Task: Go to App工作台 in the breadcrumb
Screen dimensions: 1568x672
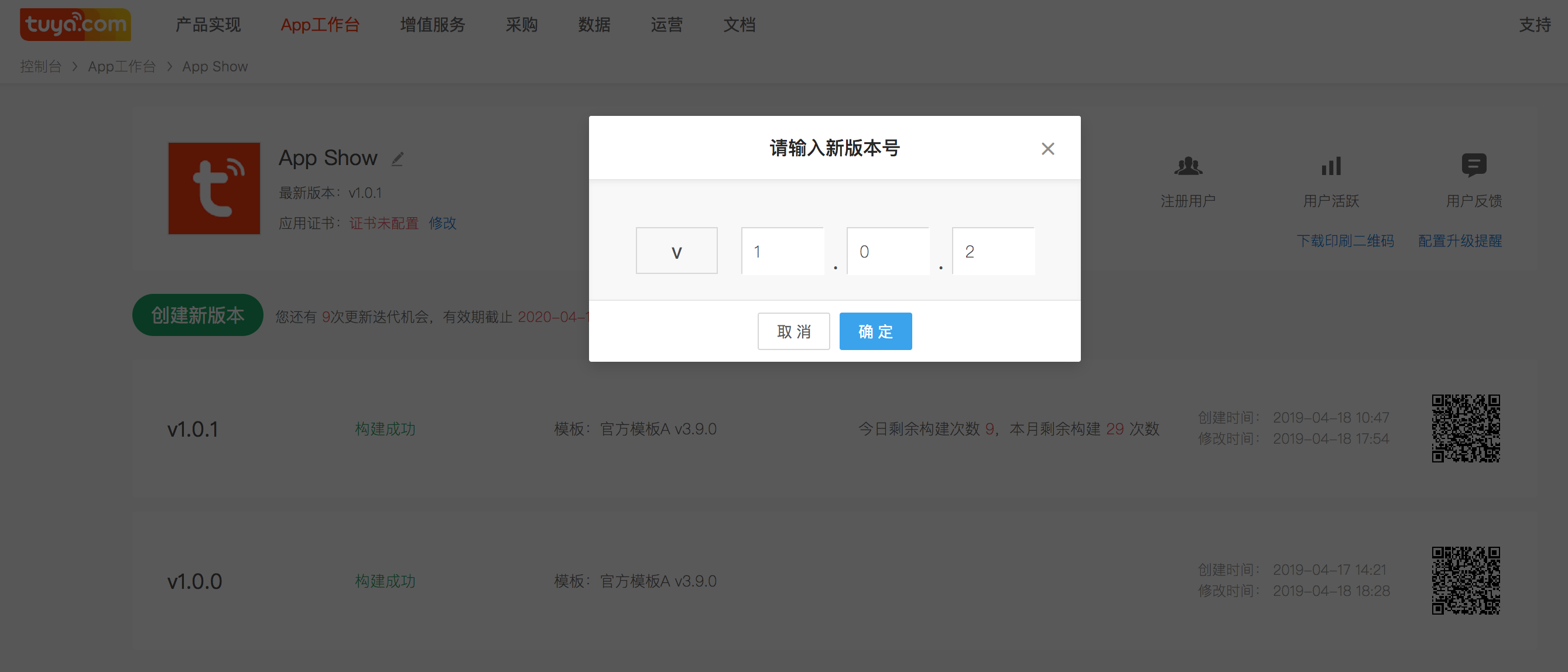Action: point(122,66)
